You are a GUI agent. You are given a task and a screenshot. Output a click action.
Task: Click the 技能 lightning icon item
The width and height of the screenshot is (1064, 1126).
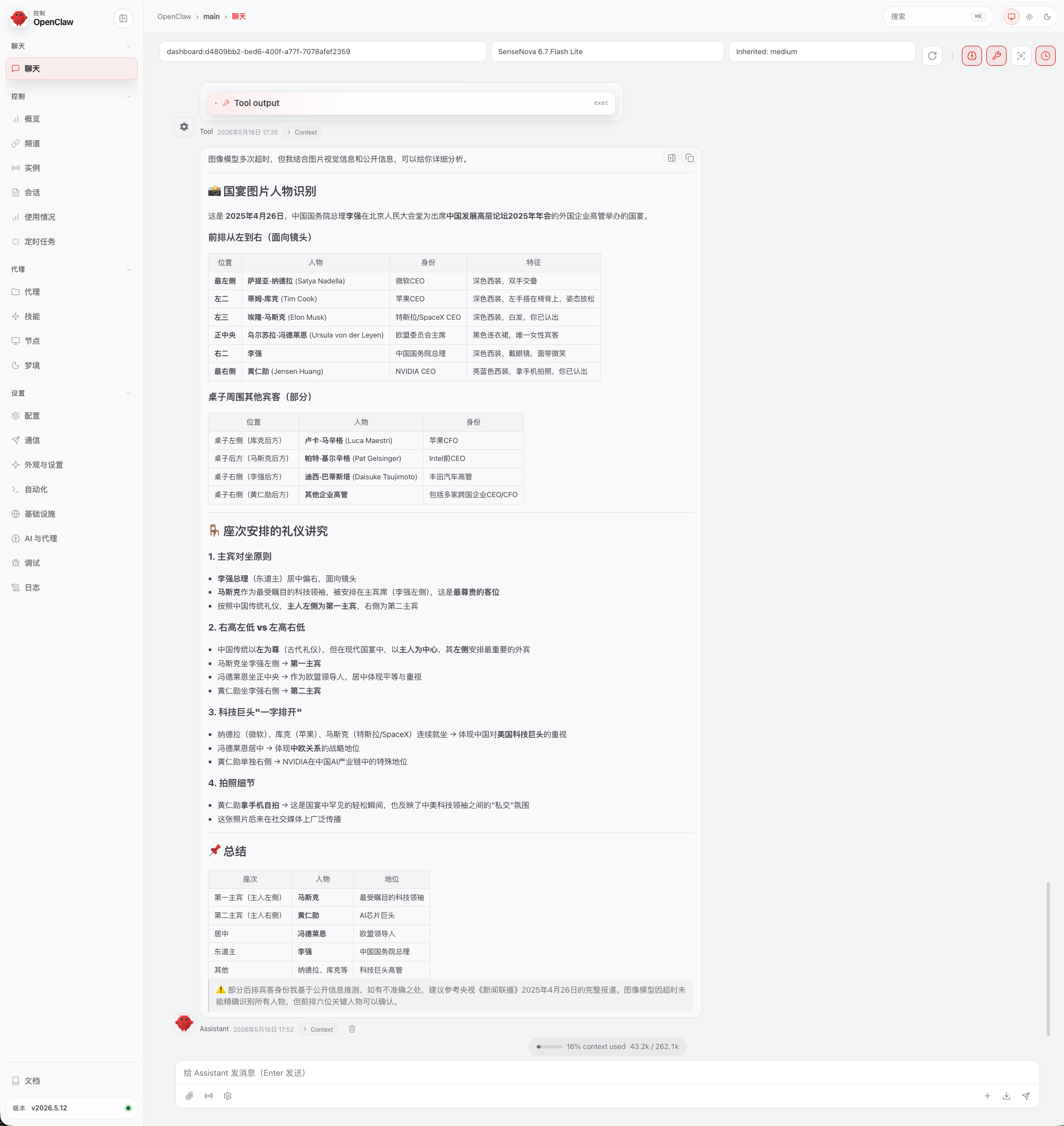point(71,316)
